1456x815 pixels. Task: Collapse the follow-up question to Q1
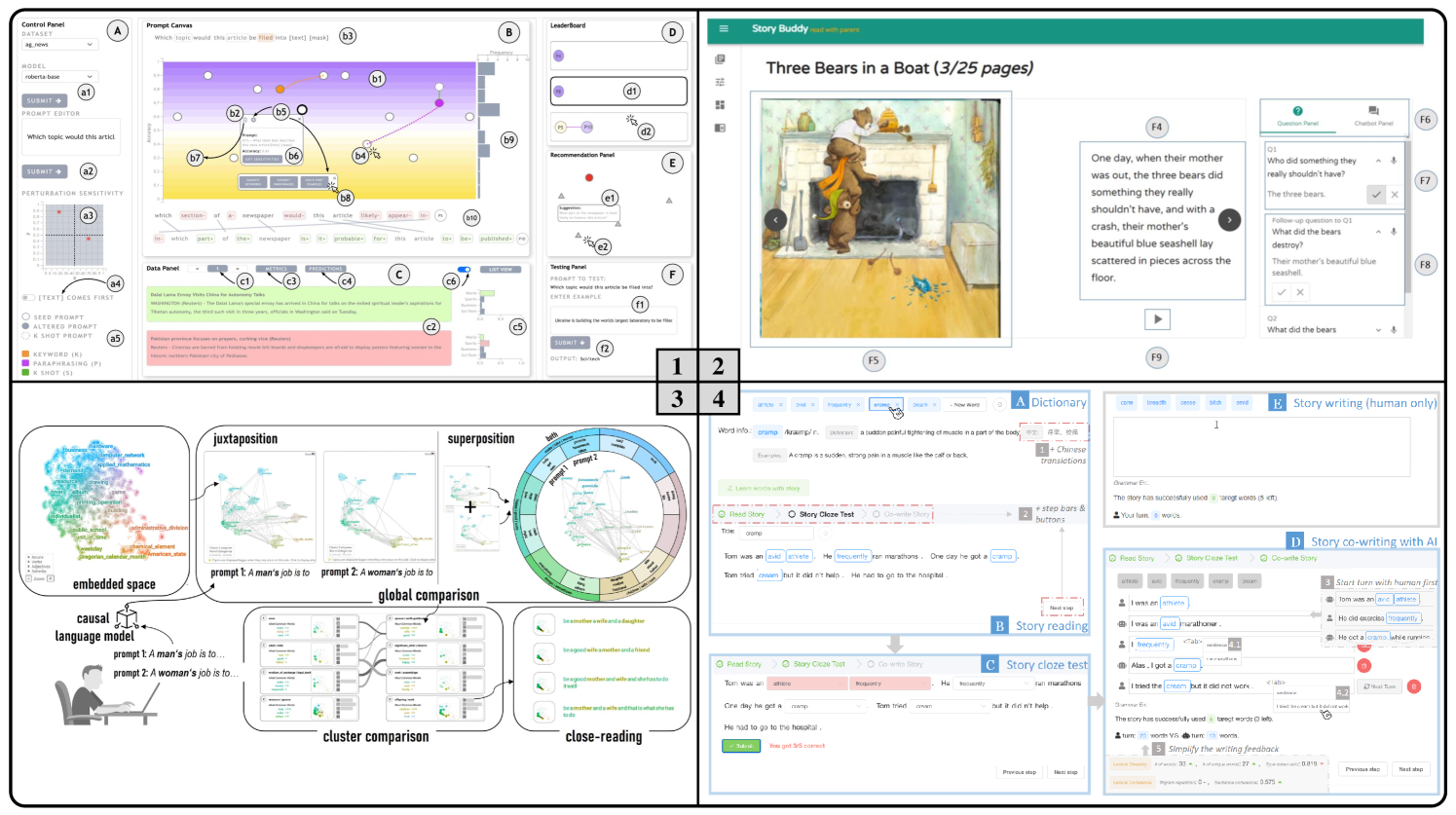[1378, 232]
